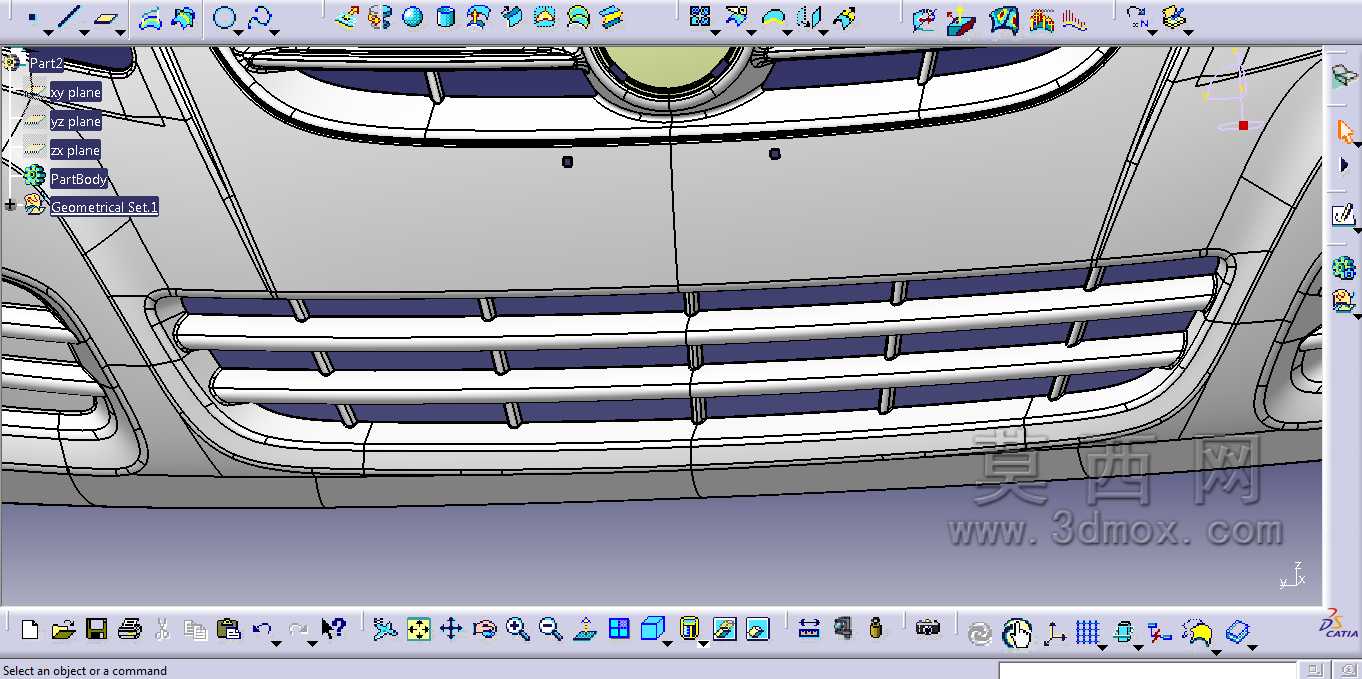The height and width of the screenshot is (679, 1362).
Task: Select the Circle tool
Action: click(225, 18)
